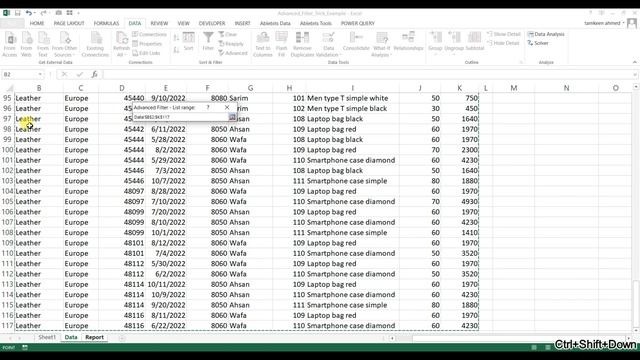The height and width of the screenshot is (360, 640).
Task: Click Sort A to Z icon
Action: (176, 38)
